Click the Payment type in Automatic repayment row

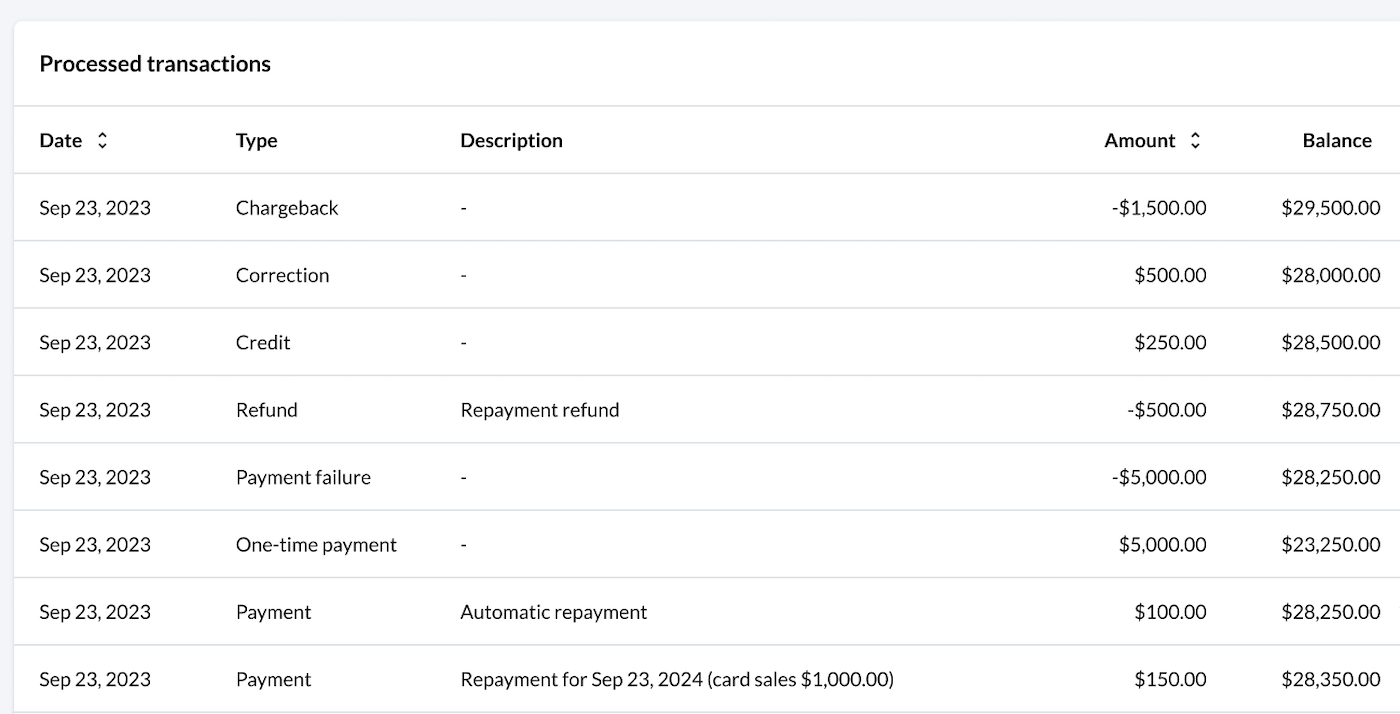[273, 612]
